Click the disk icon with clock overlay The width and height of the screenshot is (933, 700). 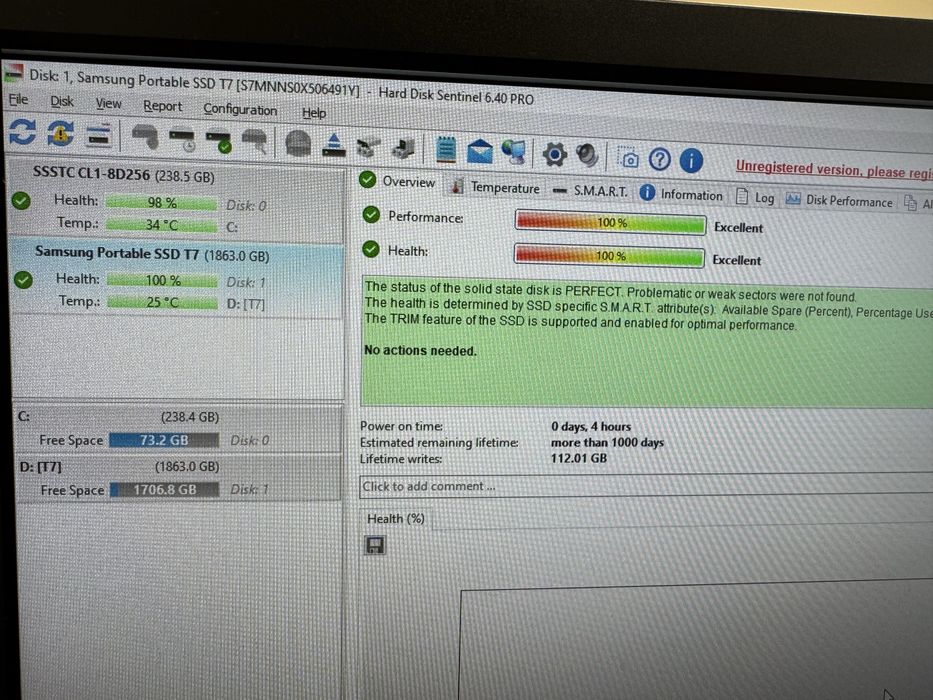click(x=181, y=139)
